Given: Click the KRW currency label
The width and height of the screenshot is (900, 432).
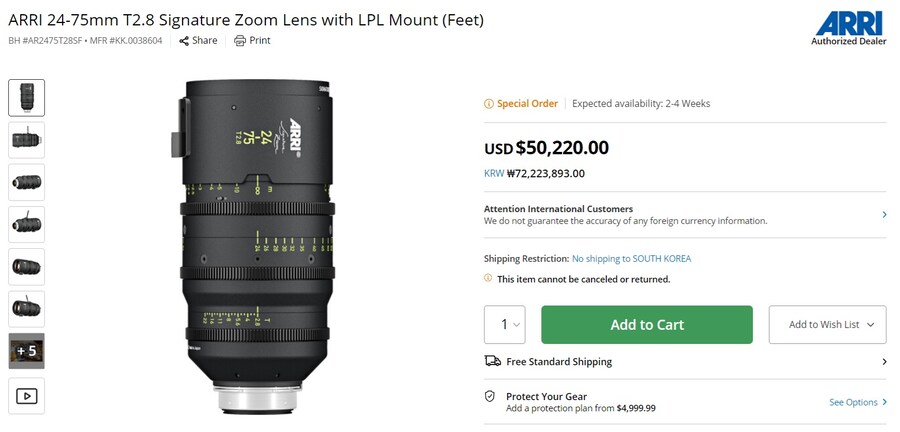Looking at the screenshot, I should coord(494,173).
